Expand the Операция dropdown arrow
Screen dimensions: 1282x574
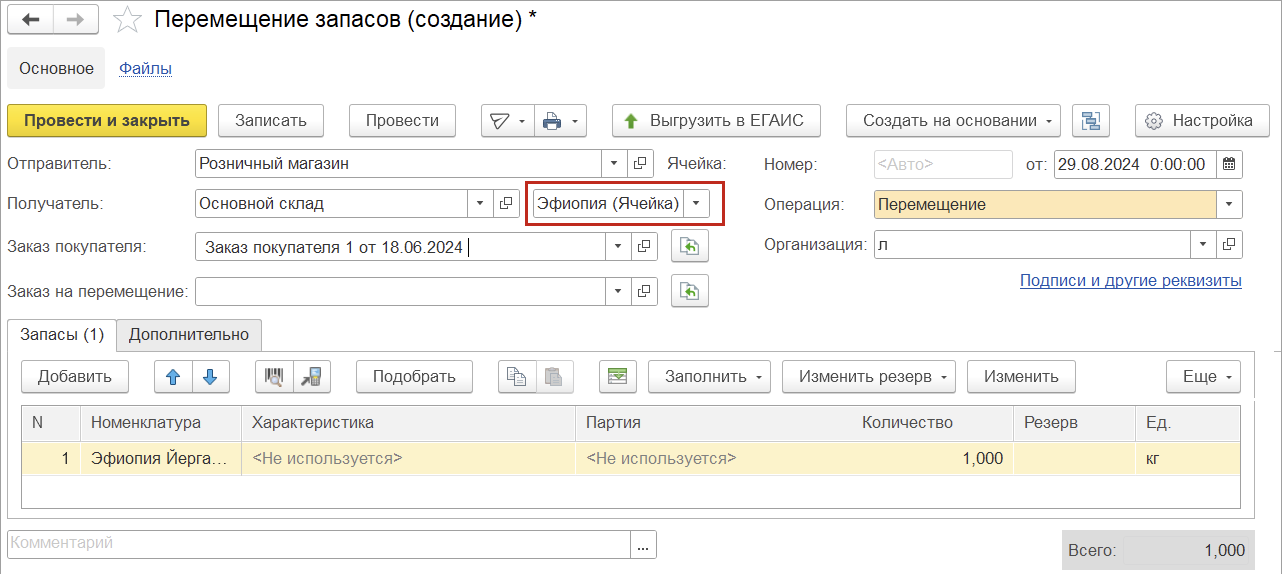point(1229,204)
